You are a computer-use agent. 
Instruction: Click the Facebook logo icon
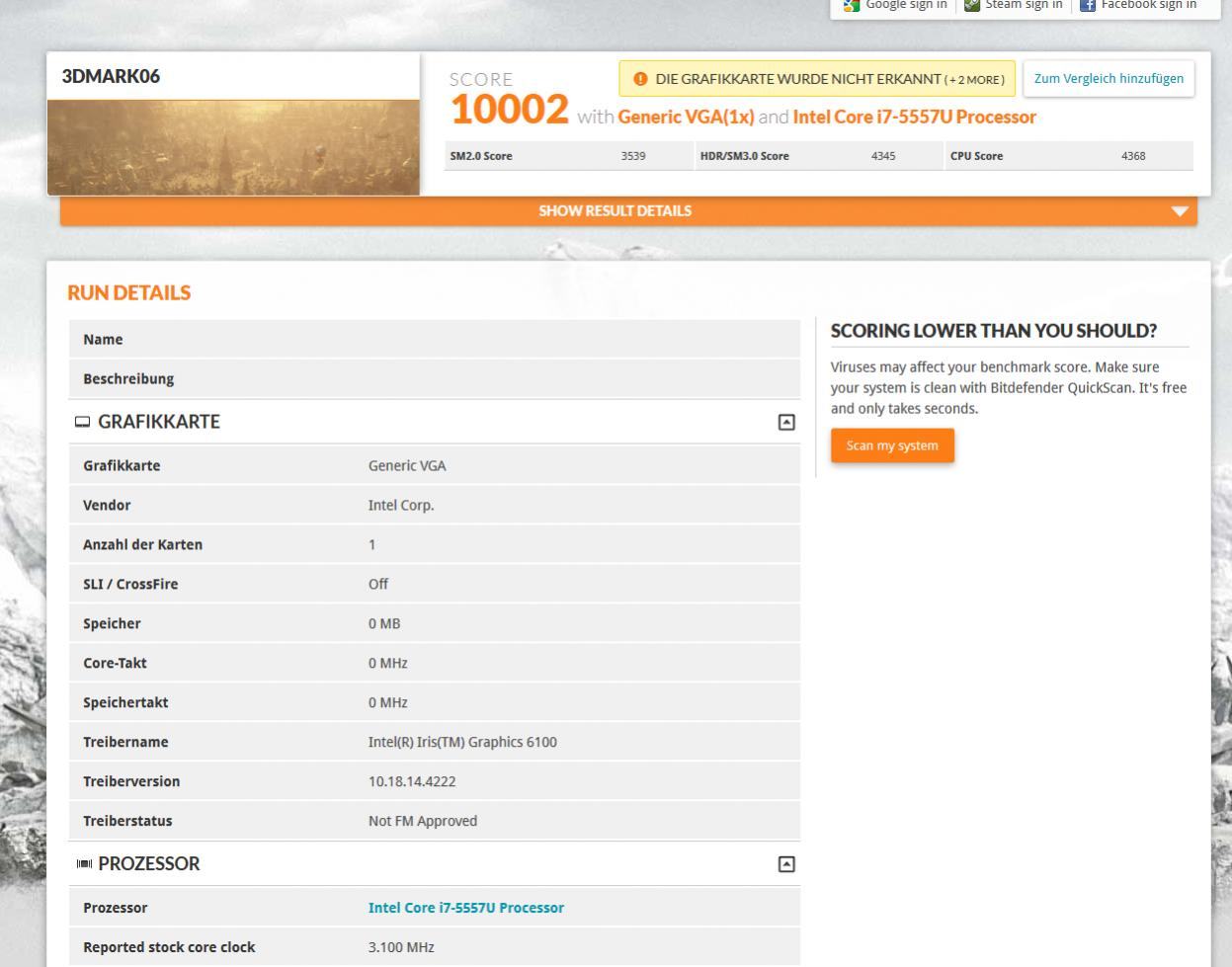[x=1087, y=5]
